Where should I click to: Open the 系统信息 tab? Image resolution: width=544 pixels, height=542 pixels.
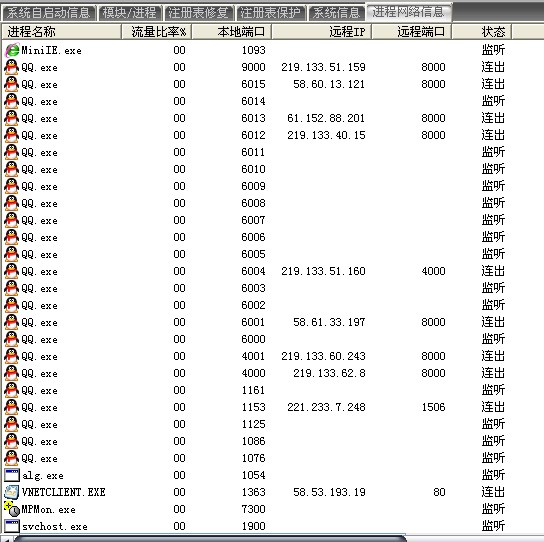coord(337,13)
